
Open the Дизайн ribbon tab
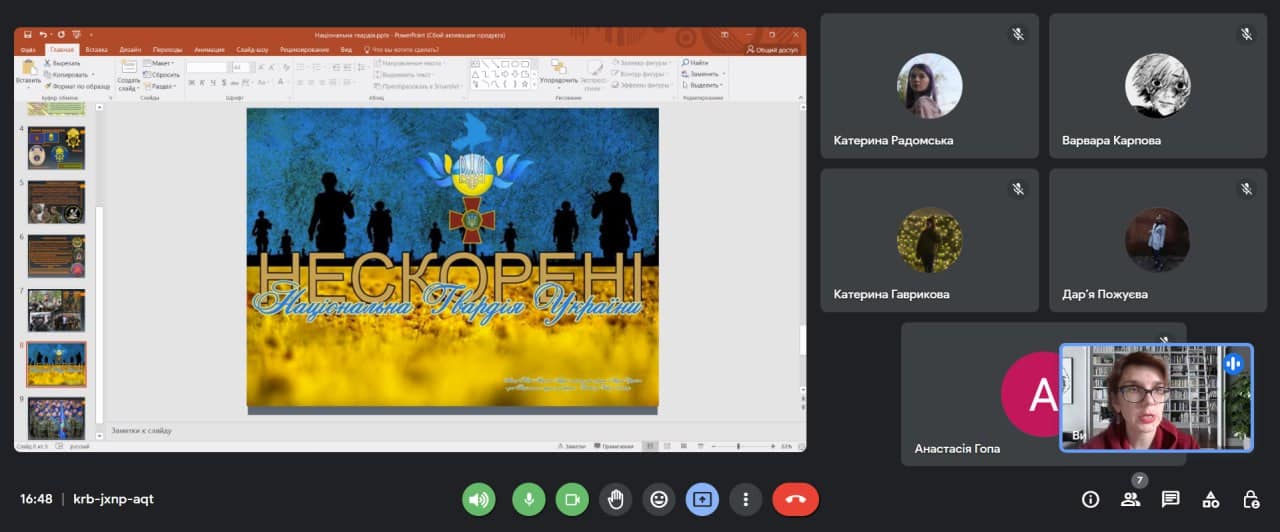coord(130,49)
